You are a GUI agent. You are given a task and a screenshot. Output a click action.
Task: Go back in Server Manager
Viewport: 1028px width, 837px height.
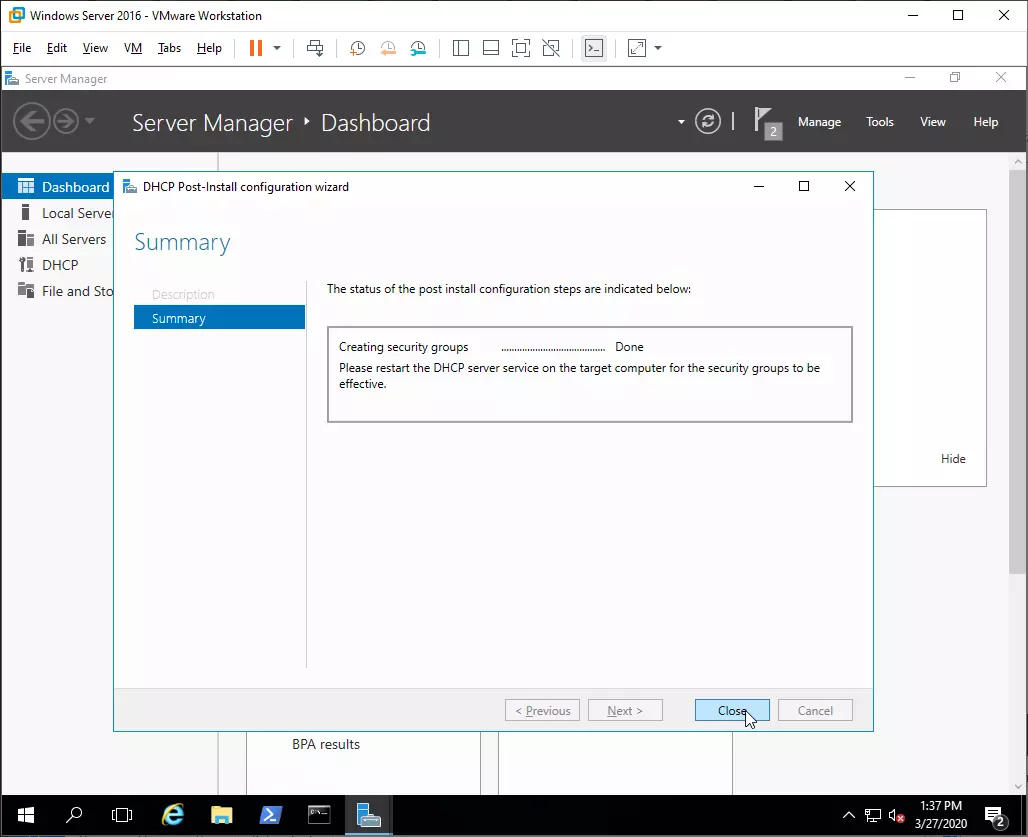(x=31, y=121)
